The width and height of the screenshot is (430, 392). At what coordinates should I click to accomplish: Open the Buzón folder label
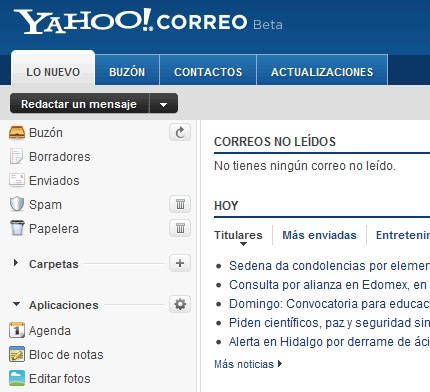pyautogui.click(x=46, y=133)
